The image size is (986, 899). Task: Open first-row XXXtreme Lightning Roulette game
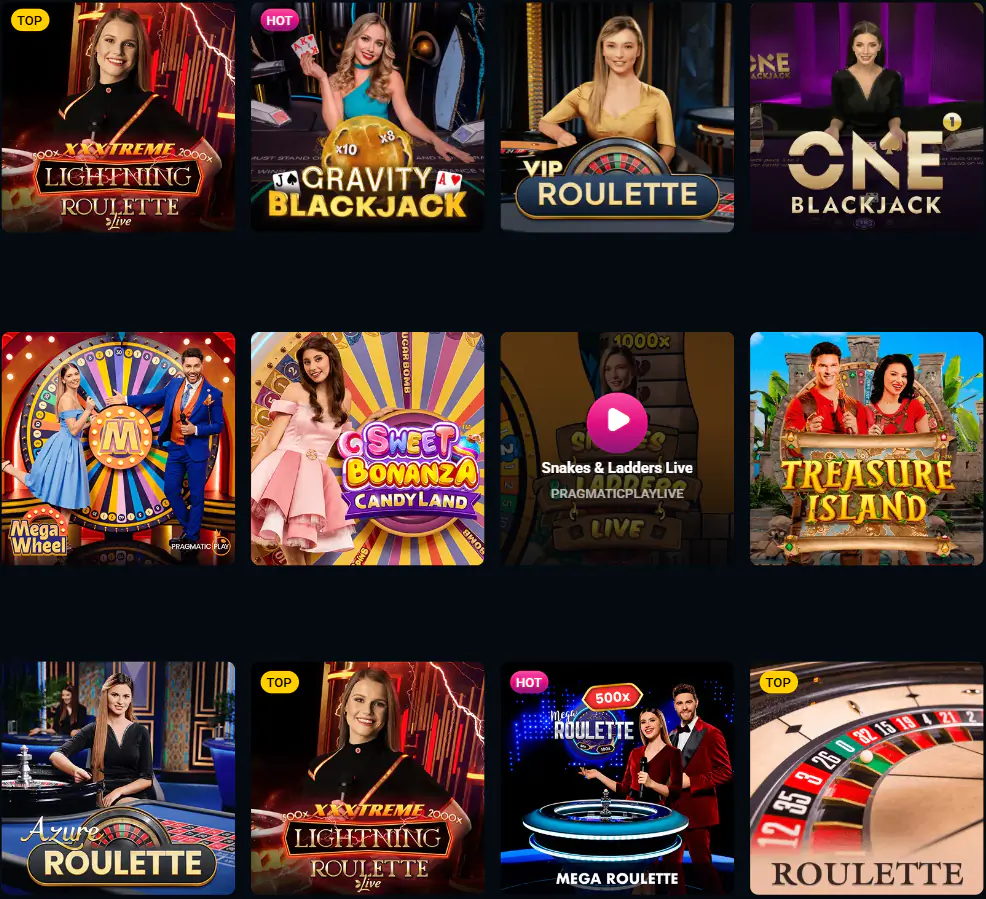[x=118, y=116]
